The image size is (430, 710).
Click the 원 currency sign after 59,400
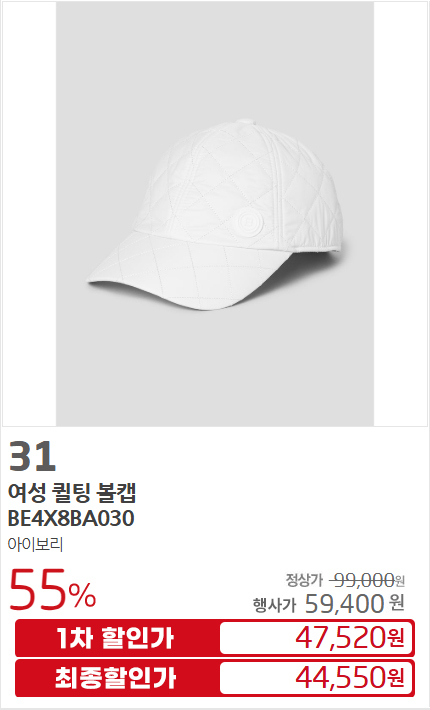[x=397, y=603]
